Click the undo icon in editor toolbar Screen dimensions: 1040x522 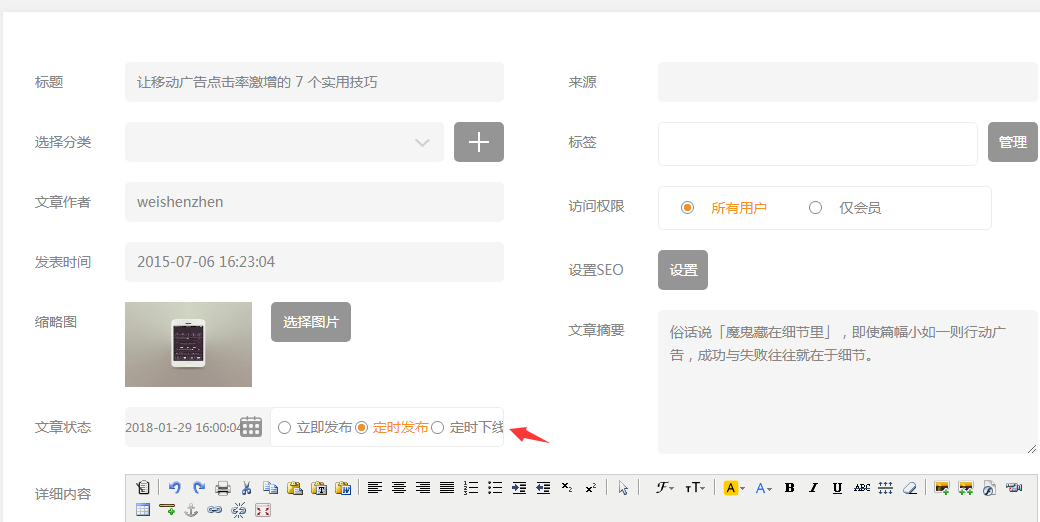[174, 488]
